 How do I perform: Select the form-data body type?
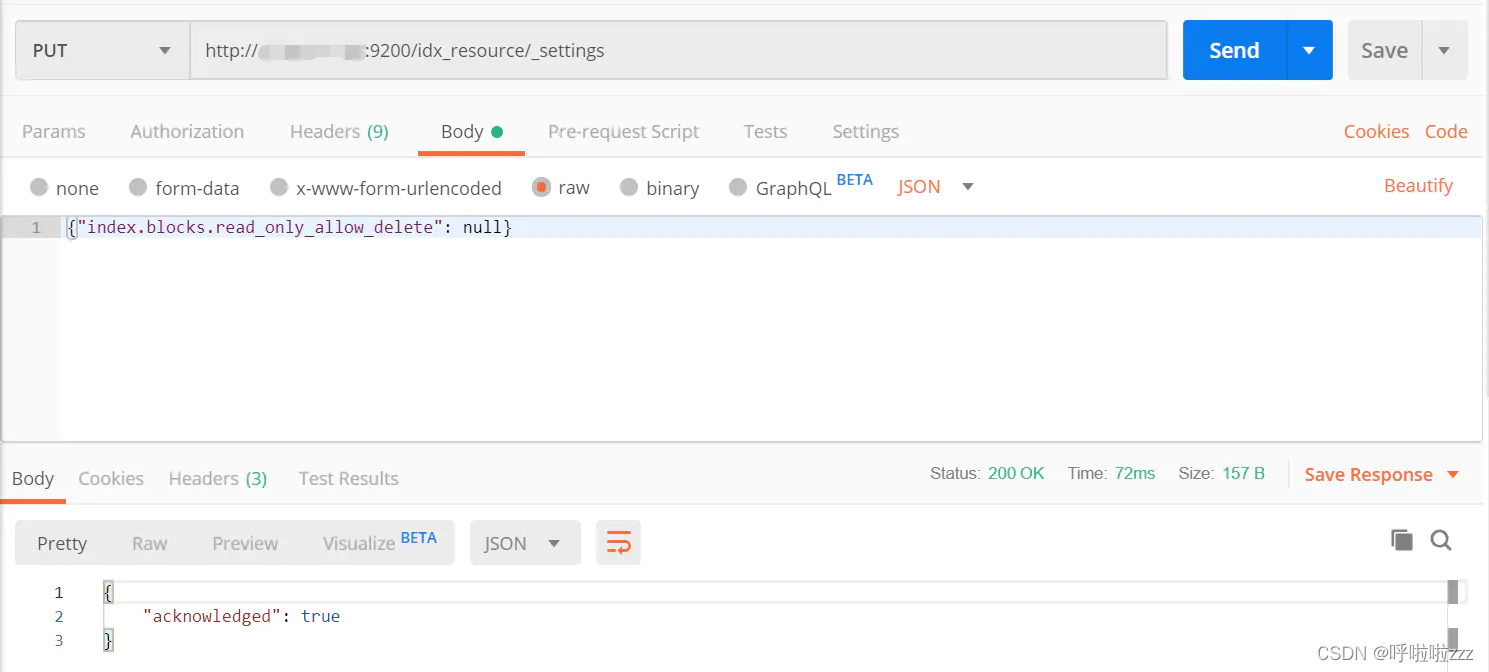pos(184,188)
